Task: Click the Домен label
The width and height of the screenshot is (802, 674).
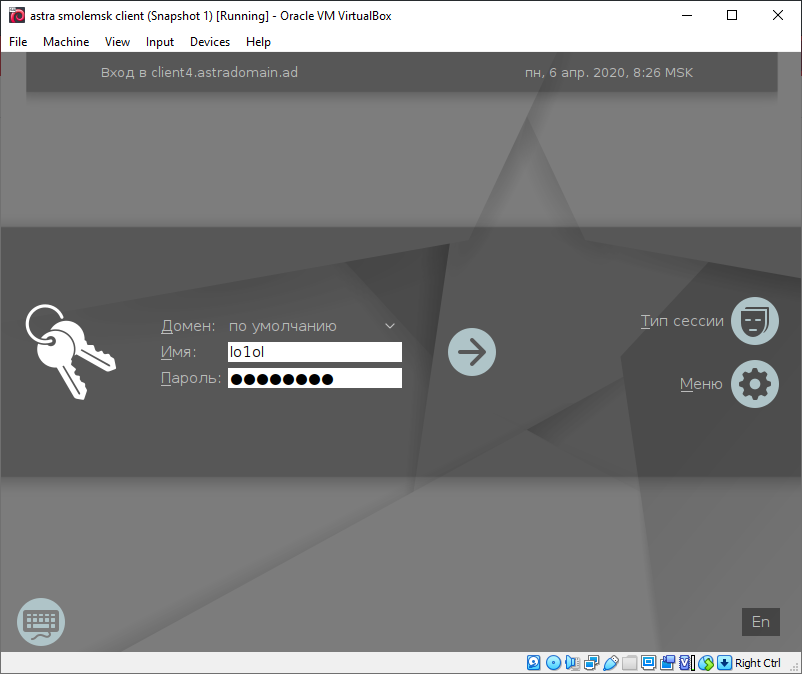Action: 188,326
